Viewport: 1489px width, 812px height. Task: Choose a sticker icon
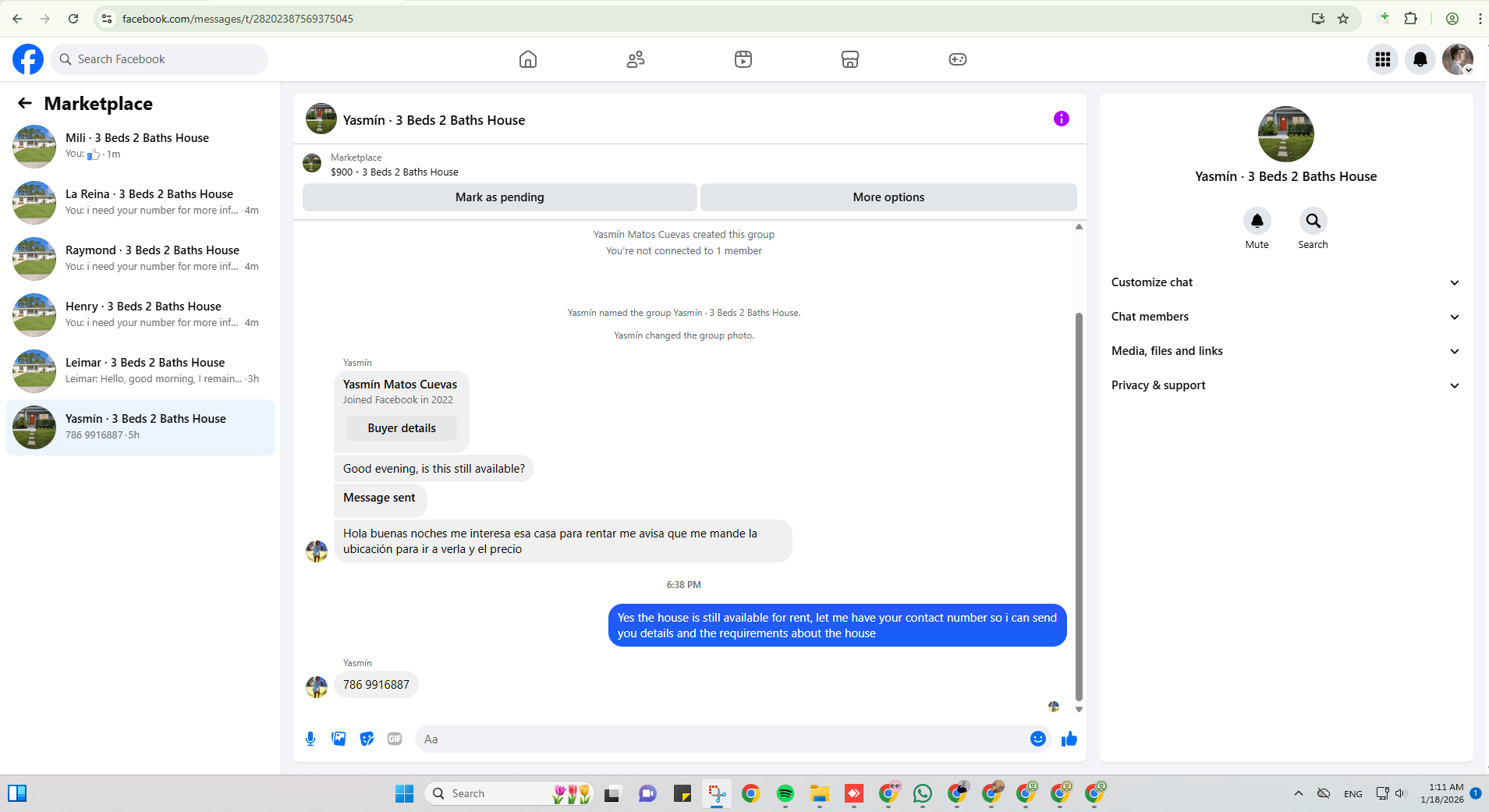coord(367,739)
